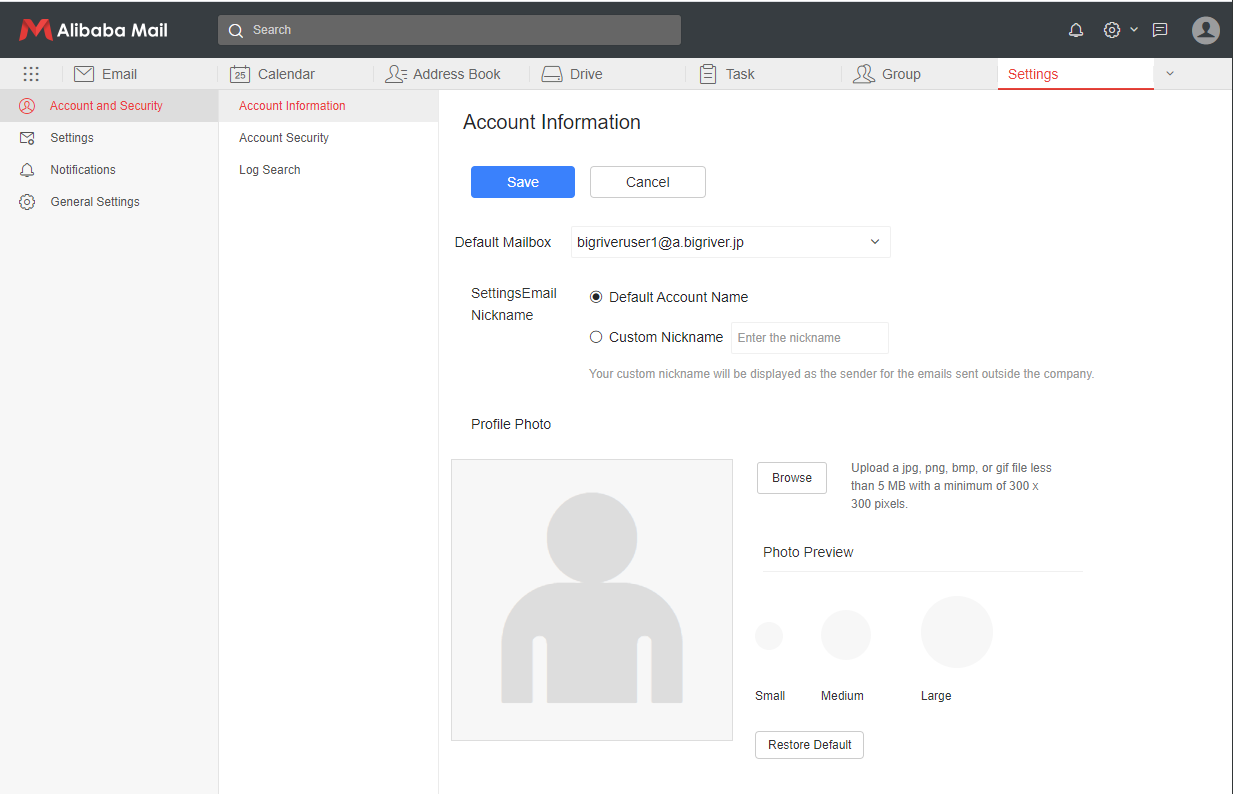The height and width of the screenshot is (794, 1233).
Task: Click the search magnifier icon
Action: 236,30
